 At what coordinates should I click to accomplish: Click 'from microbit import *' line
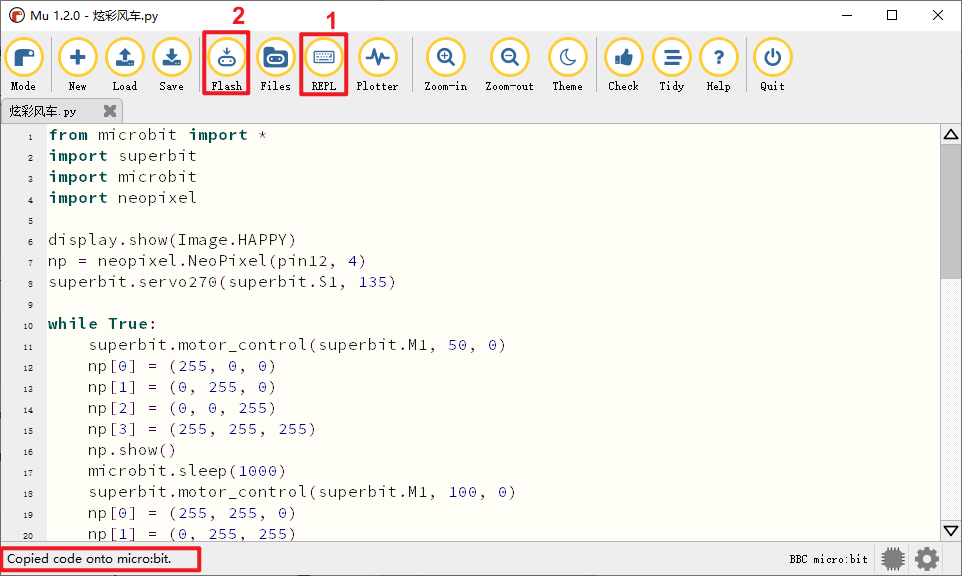[158, 135]
